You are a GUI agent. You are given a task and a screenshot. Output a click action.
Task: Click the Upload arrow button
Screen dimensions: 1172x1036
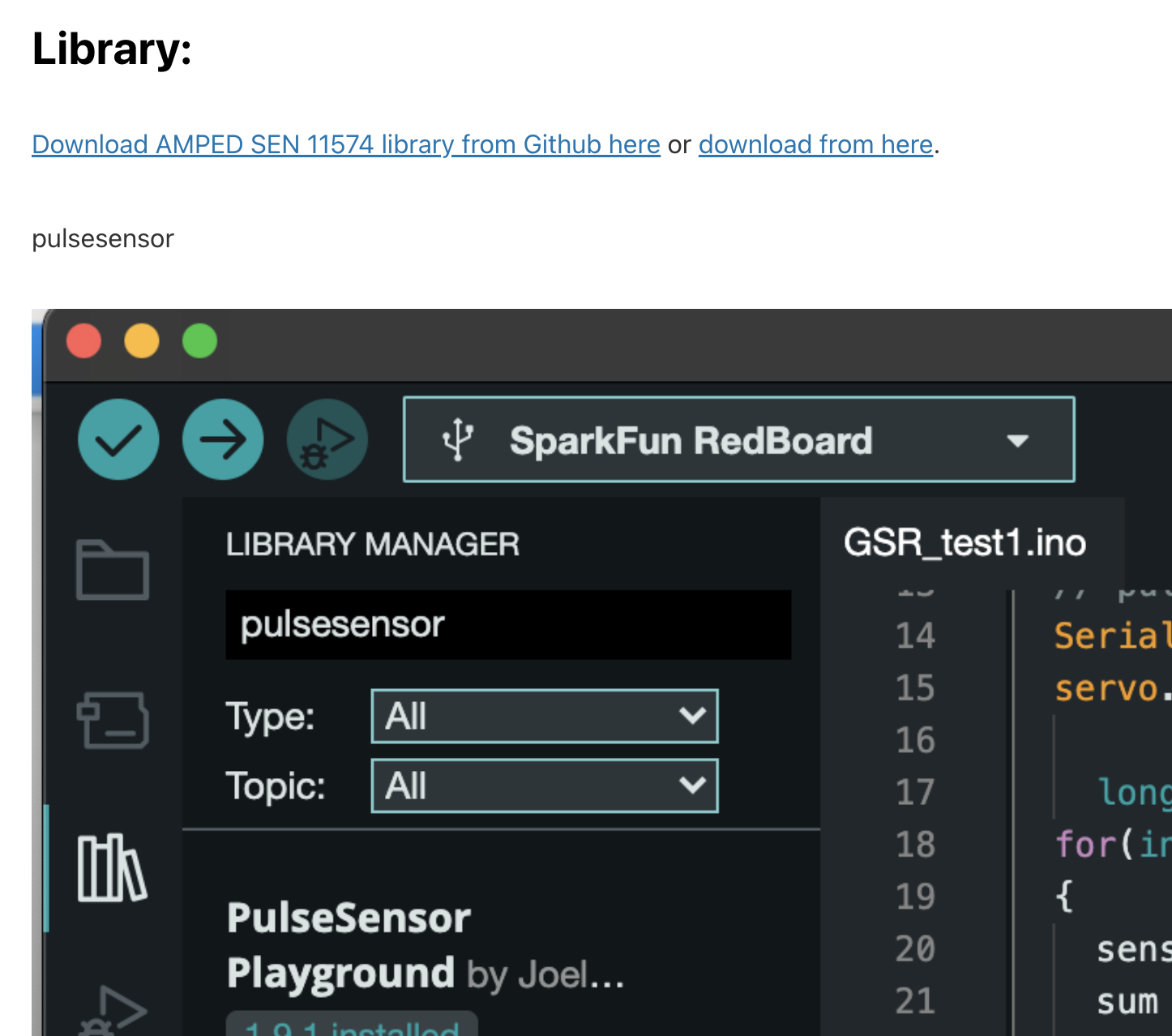click(223, 439)
